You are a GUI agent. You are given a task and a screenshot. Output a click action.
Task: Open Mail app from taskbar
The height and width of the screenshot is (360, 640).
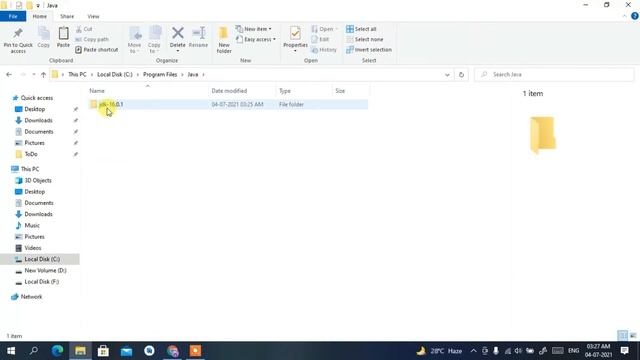(127, 351)
